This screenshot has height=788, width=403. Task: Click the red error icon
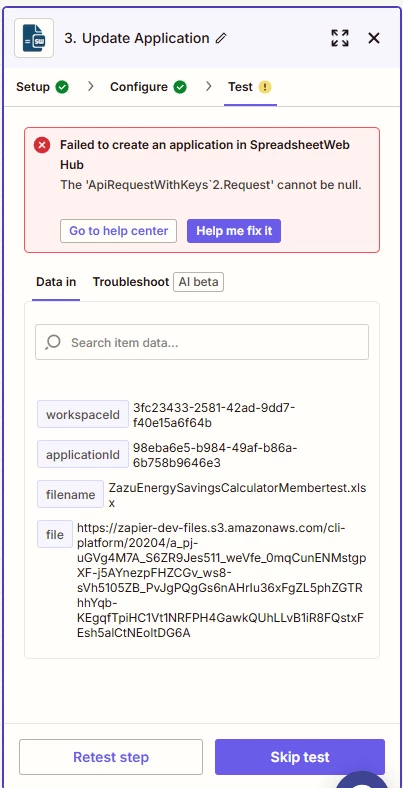[42, 146]
